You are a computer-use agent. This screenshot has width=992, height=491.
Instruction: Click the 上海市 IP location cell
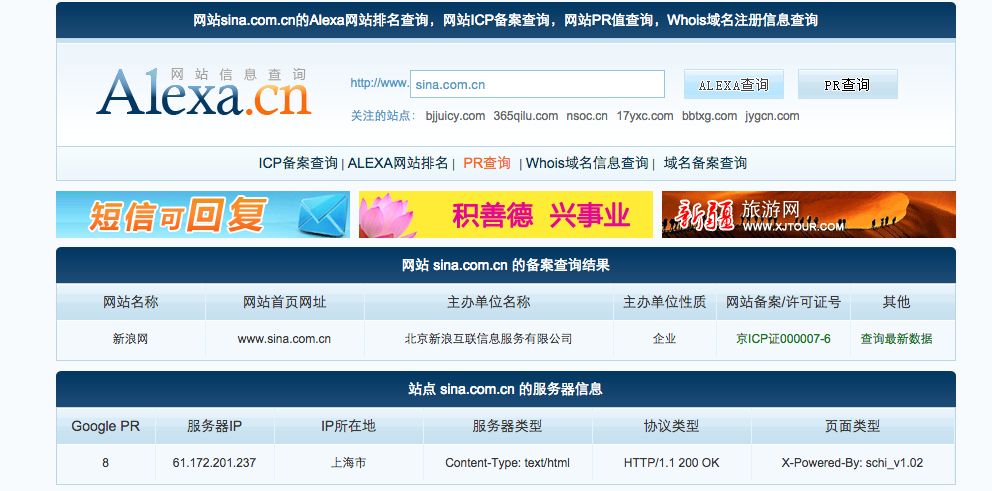point(349,463)
